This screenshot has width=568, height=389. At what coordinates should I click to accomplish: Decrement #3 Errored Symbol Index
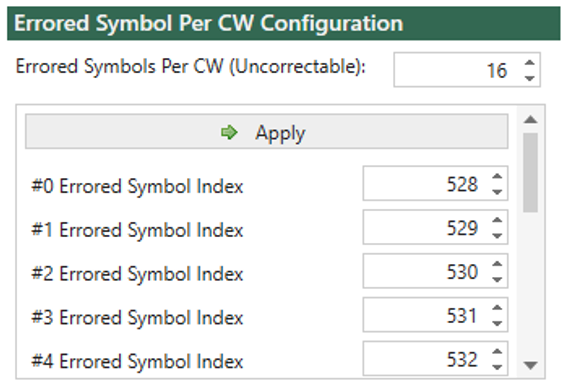point(497,323)
